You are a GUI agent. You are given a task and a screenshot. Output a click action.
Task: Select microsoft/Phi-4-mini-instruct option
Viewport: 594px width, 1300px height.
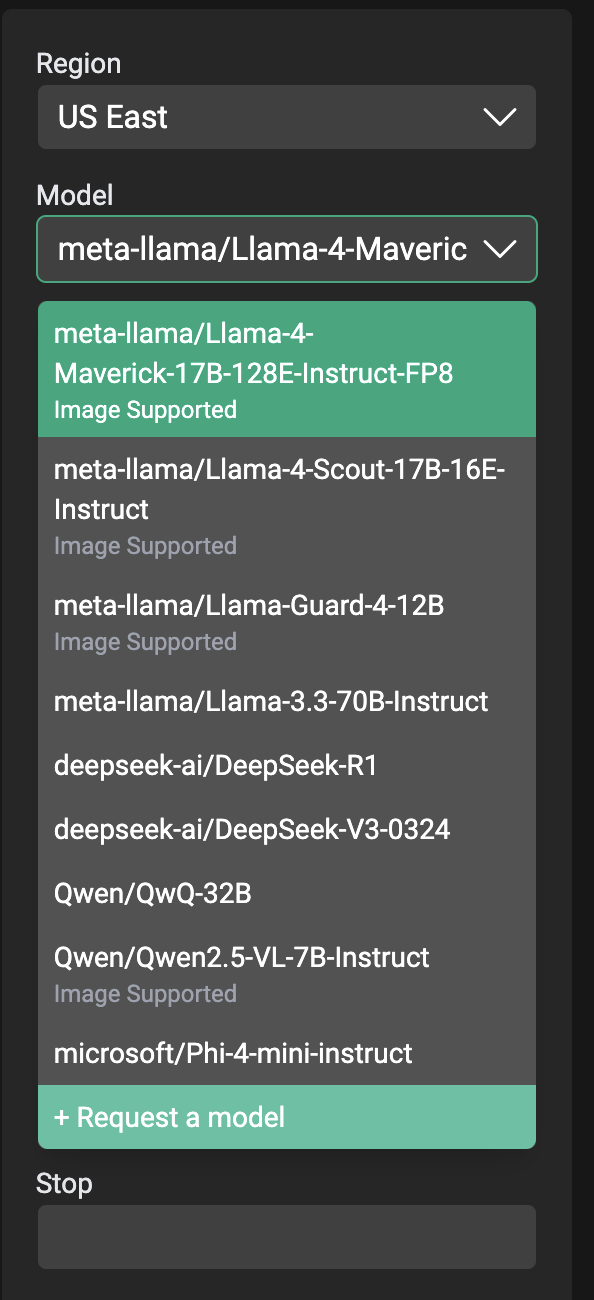pos(287,1053)
